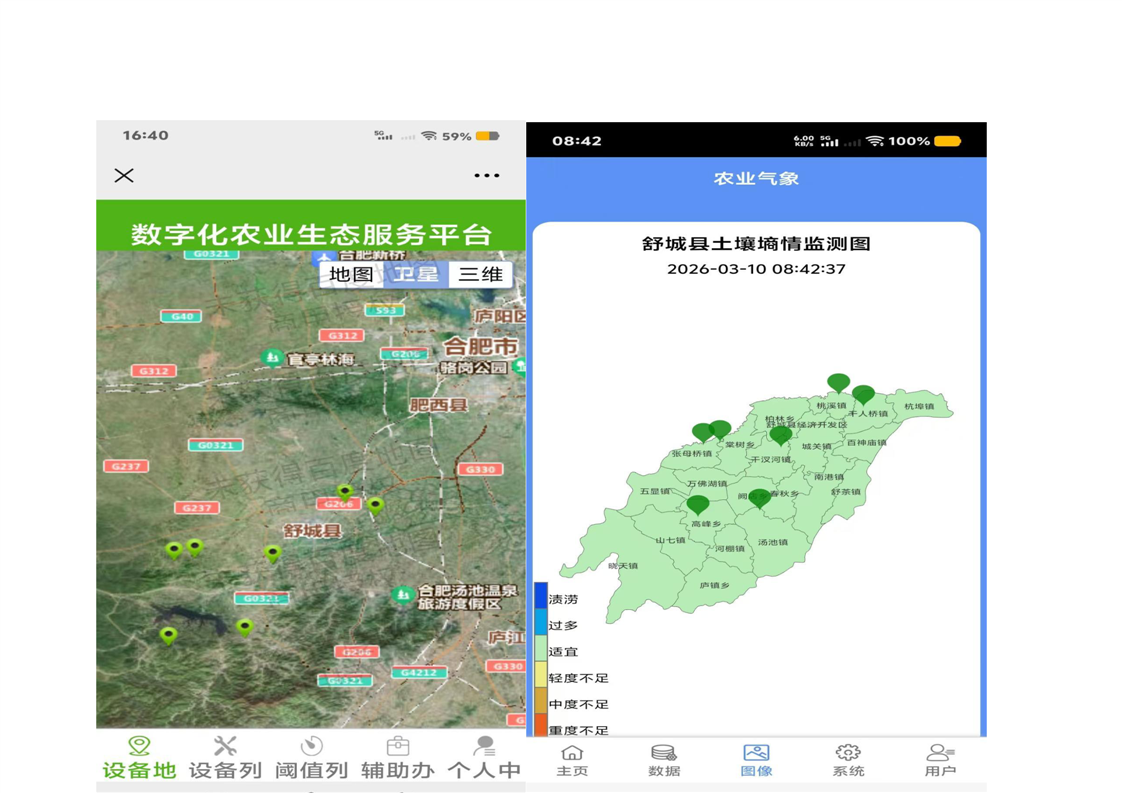Open the 系统 settings gear tab
The height and width of the screenshot is (793, 1122).
848,760
